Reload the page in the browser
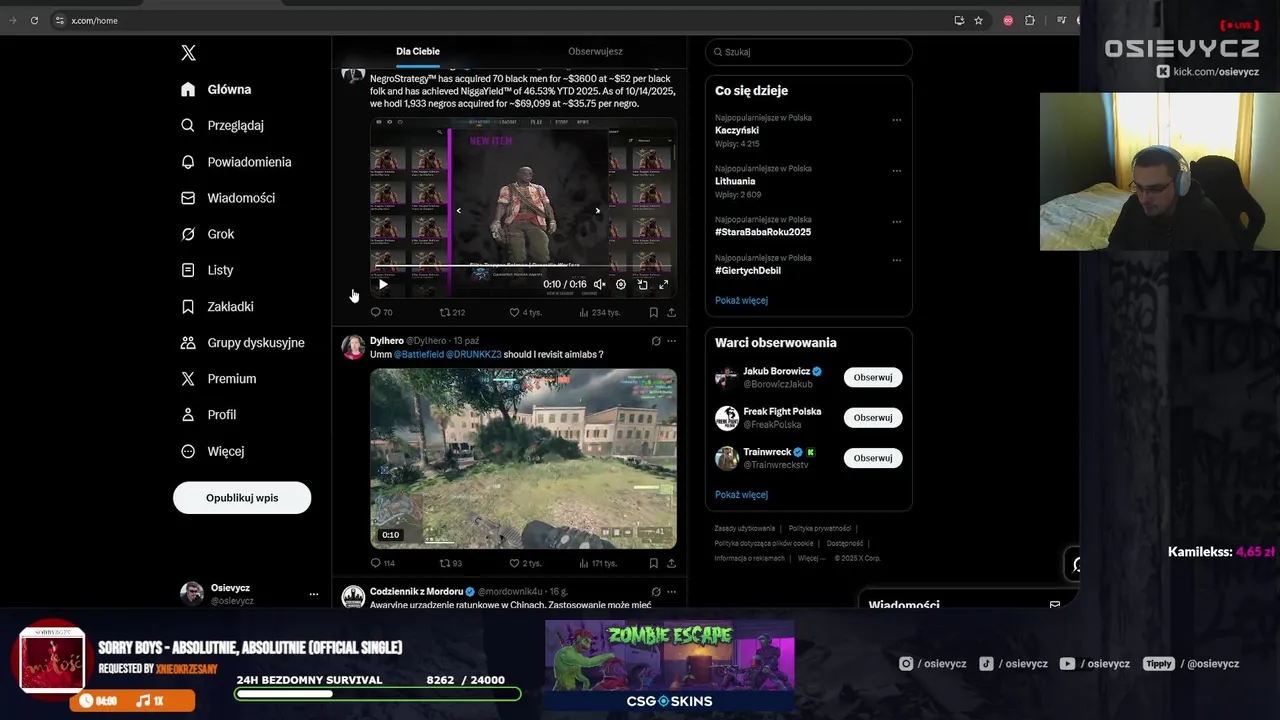Viewport: 1280px width, 720px height. [34, 20]
